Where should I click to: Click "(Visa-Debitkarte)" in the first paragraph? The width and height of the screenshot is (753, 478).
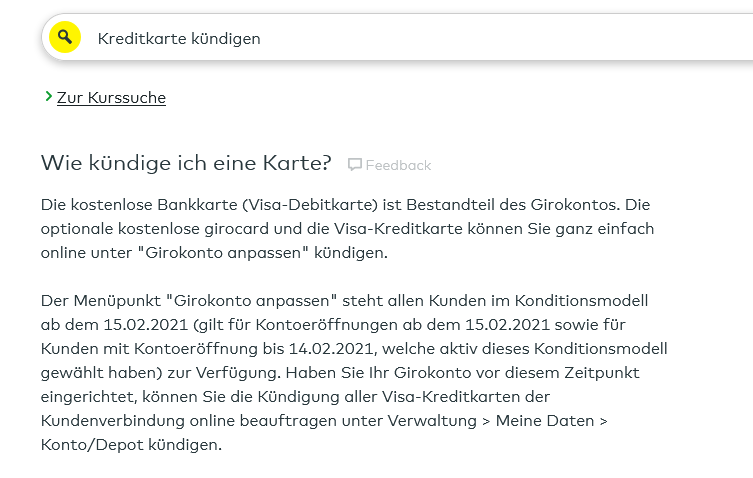(283, 204)
